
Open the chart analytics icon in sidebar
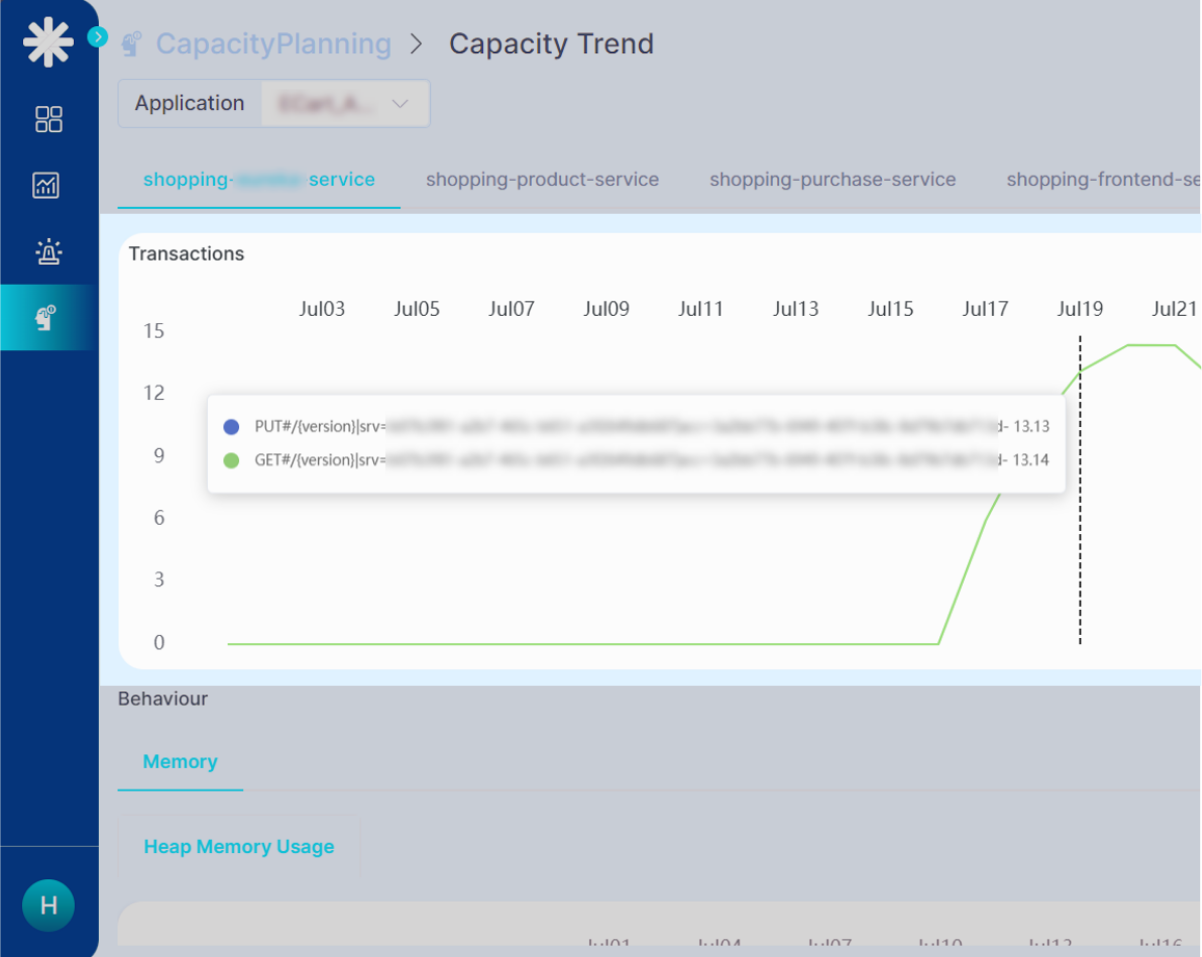click(48, 185)
